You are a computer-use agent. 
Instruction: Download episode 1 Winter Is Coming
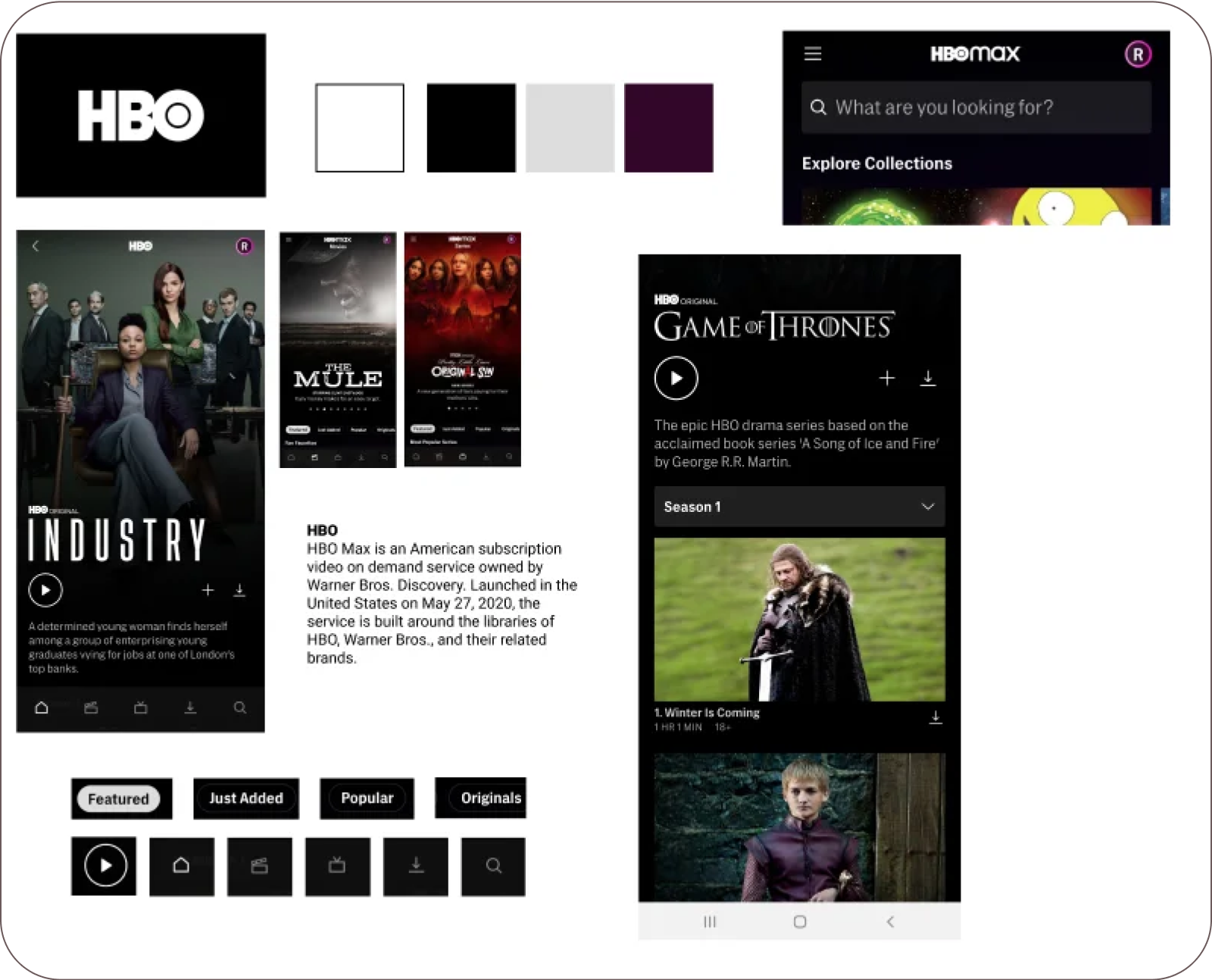936,717
